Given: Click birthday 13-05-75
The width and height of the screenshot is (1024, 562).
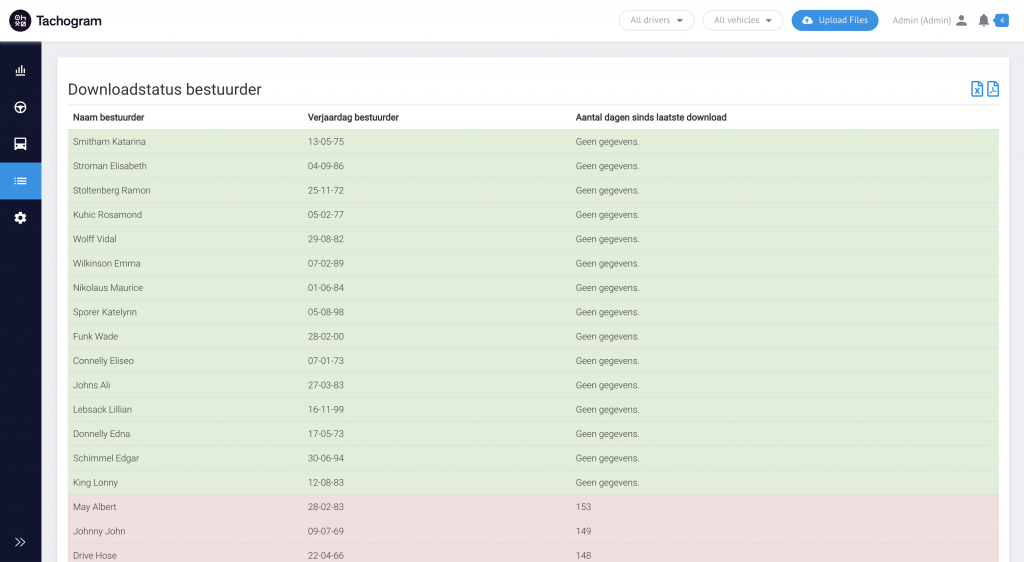Looking at the screenshot, I should [326, 142].
